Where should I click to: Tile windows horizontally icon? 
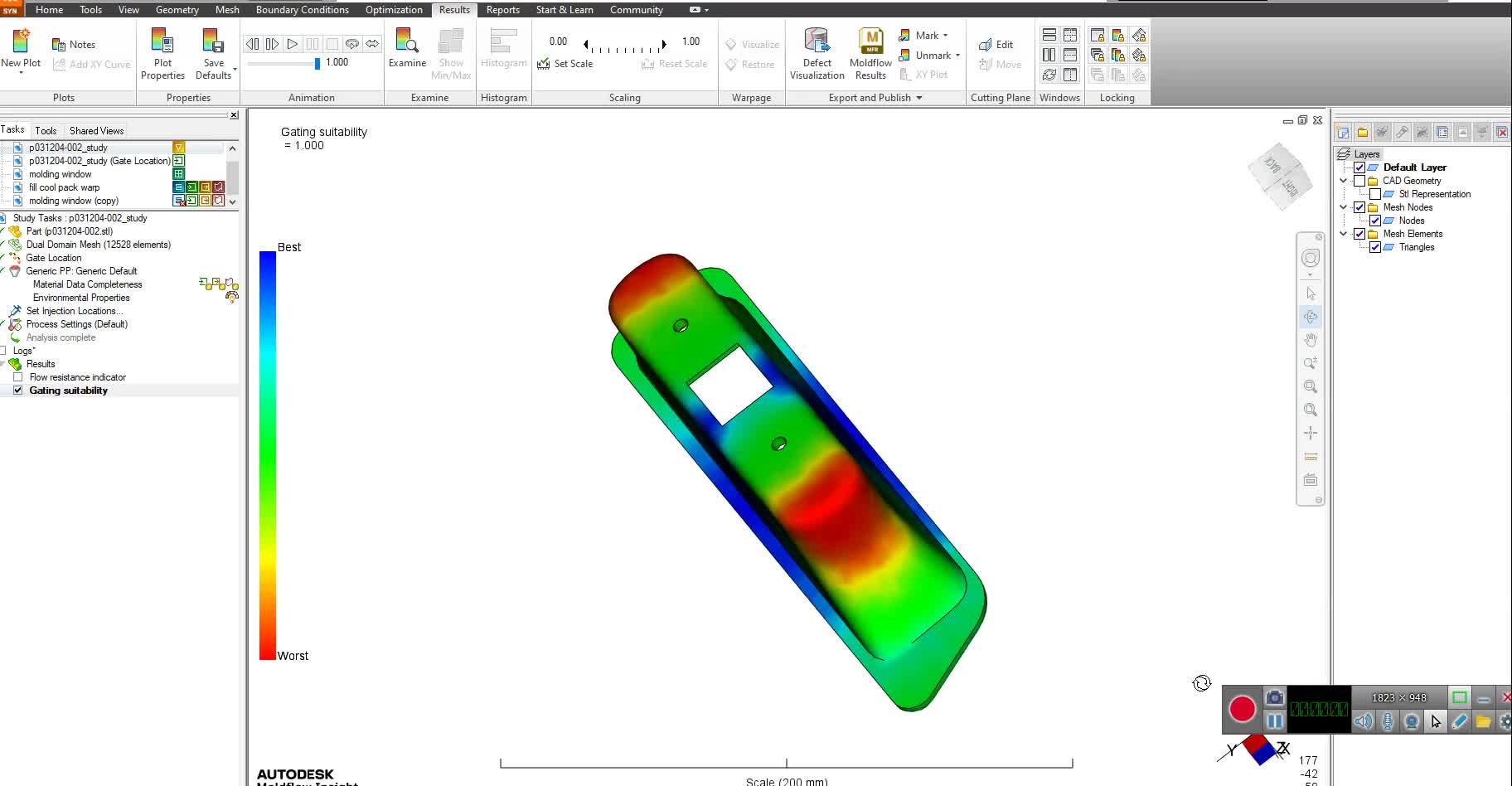[x=1049, y=35]
